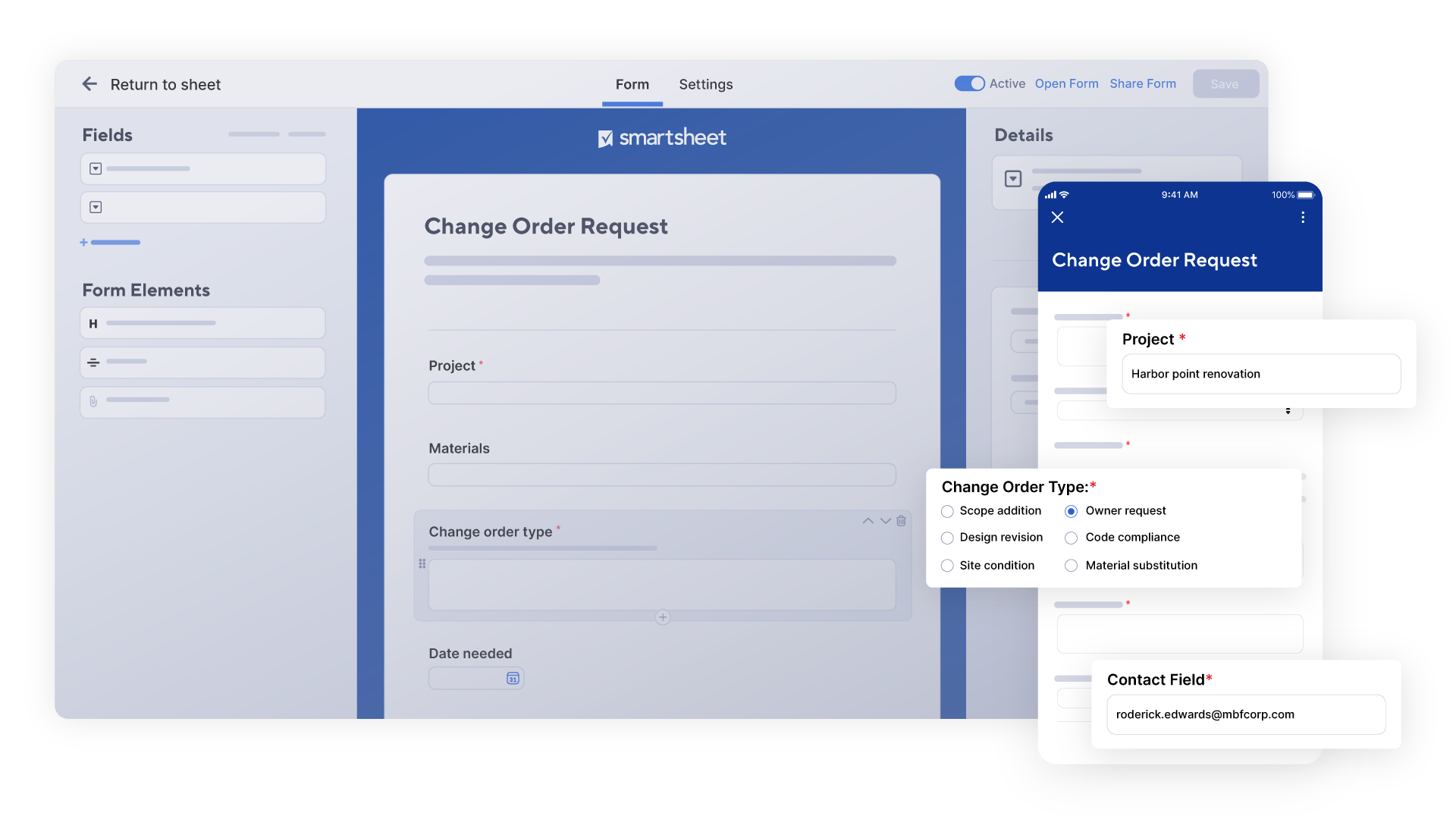Click the drag handle beside Change order type

click(x=422, y=563)
